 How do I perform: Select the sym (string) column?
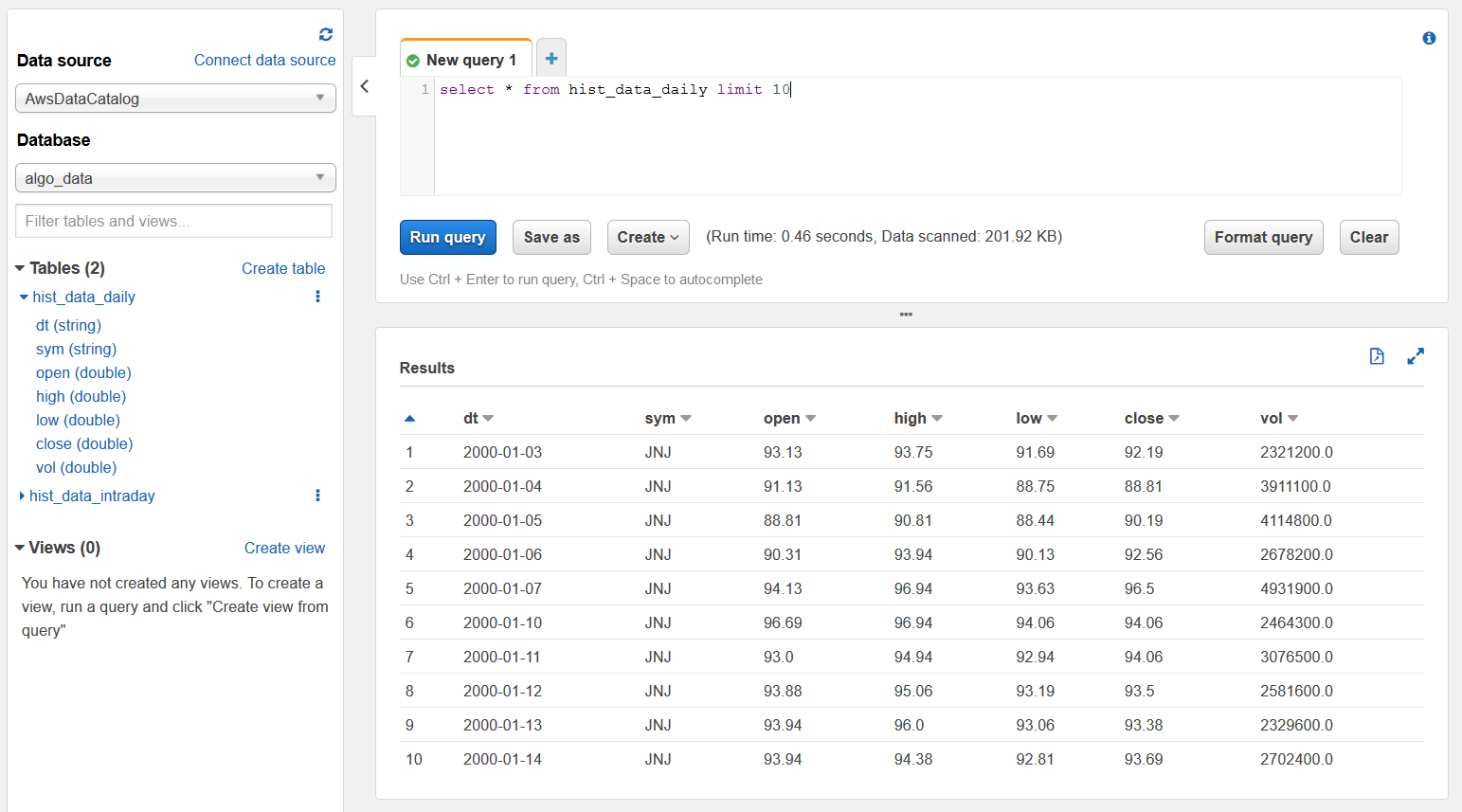(77, 349)
